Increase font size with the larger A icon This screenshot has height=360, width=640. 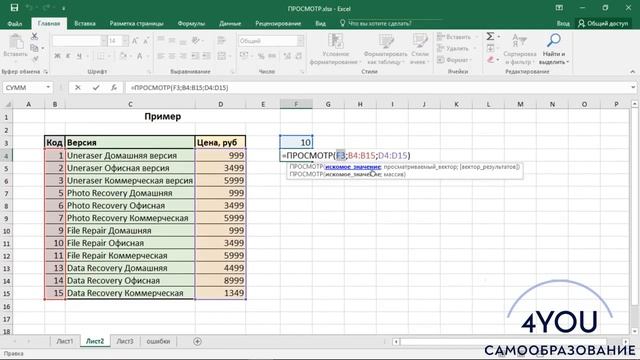136,41
